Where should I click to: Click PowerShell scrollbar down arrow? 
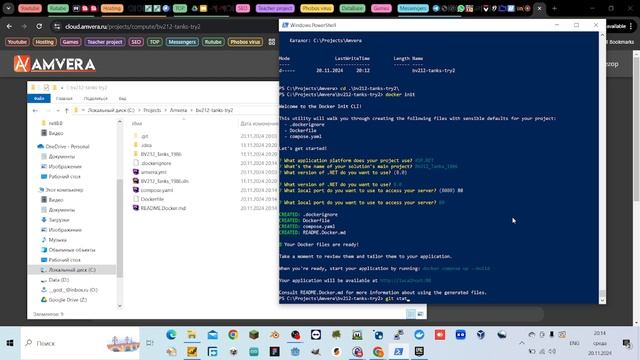pos(602,300)
